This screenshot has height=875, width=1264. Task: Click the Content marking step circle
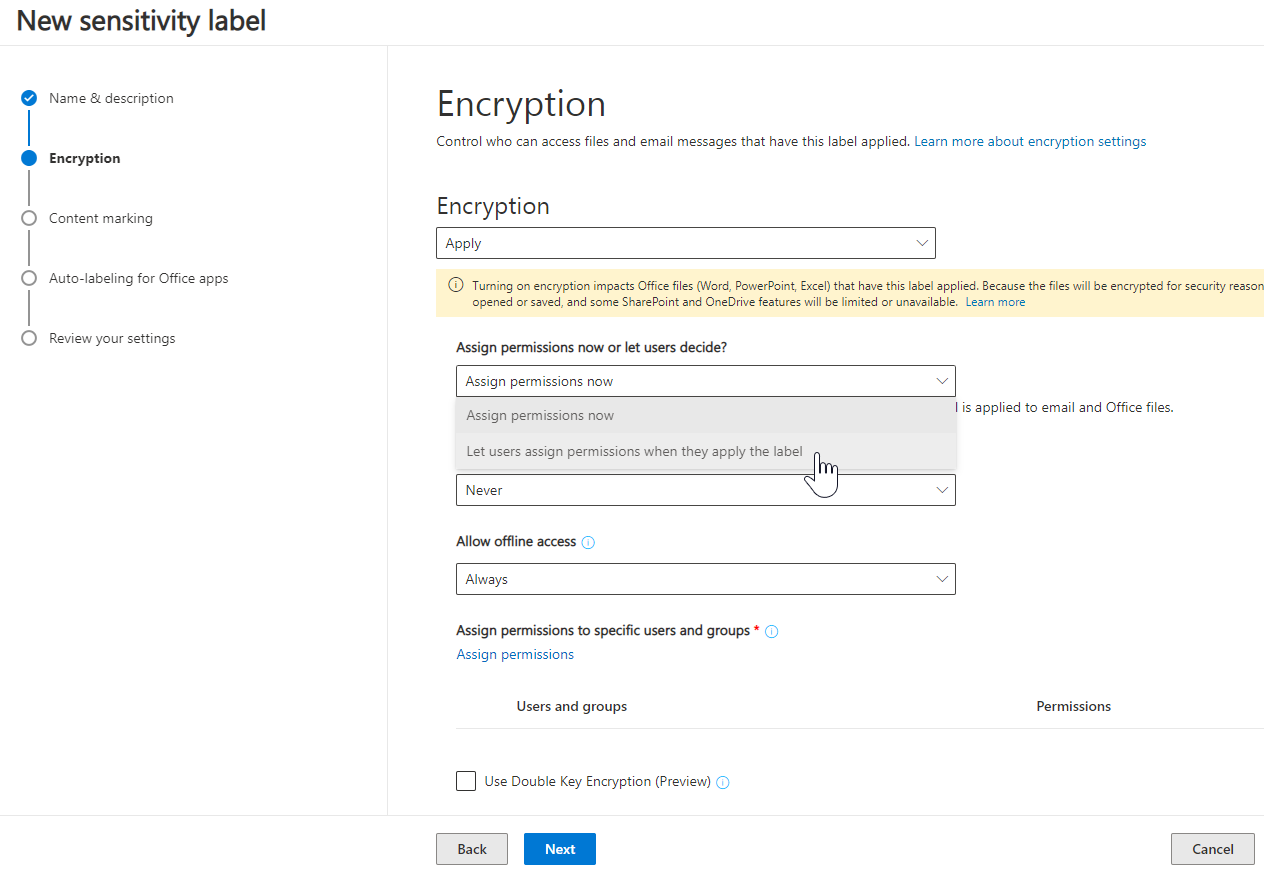[x=29, y=218]
